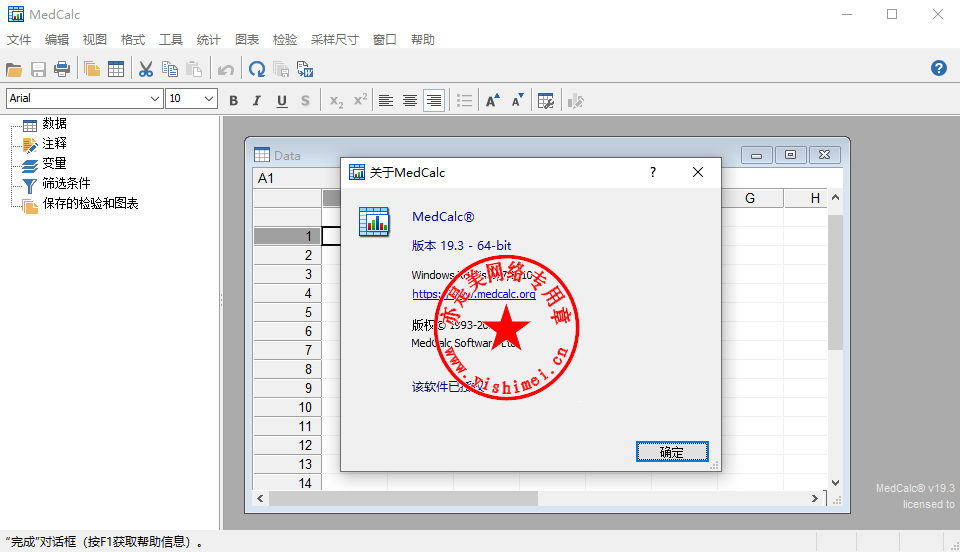960x552 pixels.
Task: Apply bold formatting with B
Action: [233, 101]
